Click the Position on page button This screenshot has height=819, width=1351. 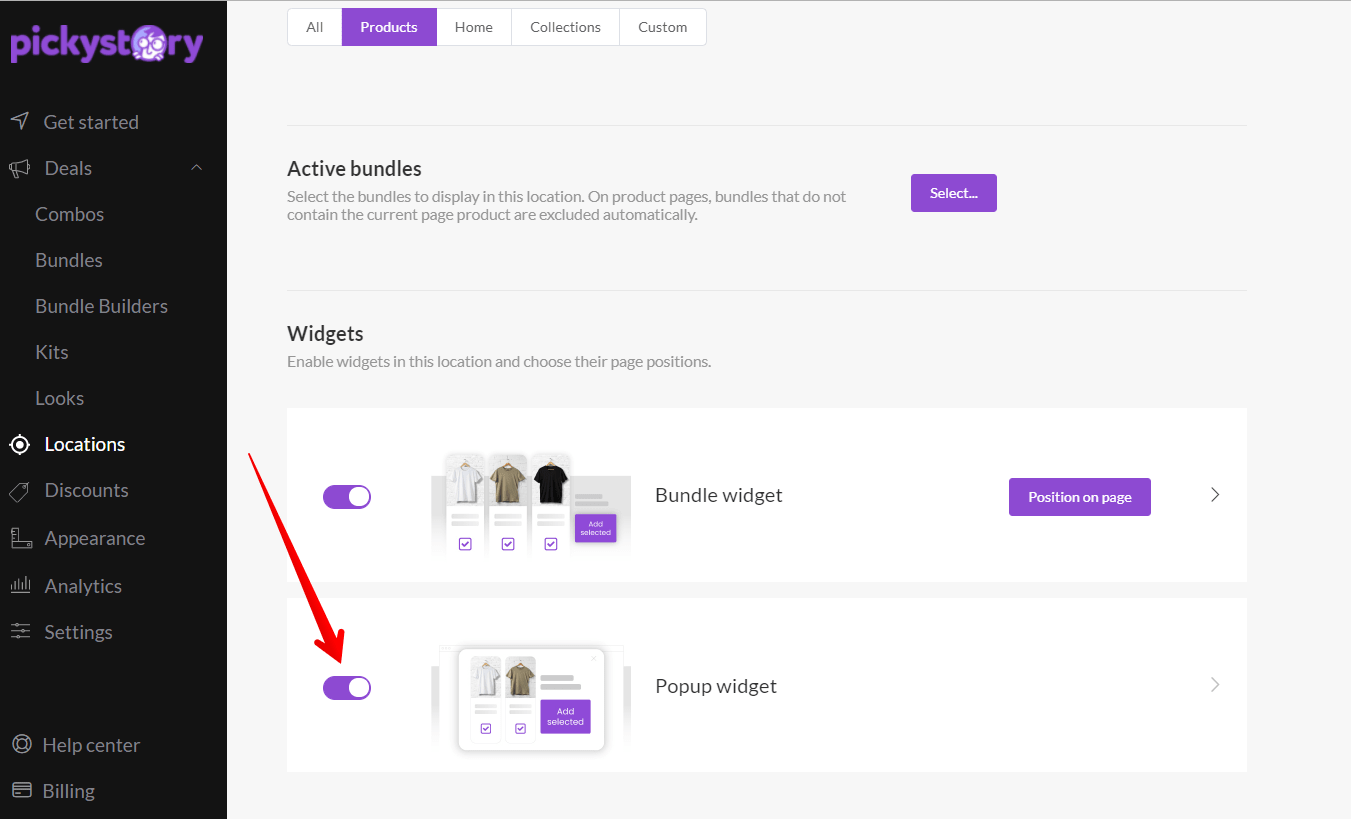1080,497
